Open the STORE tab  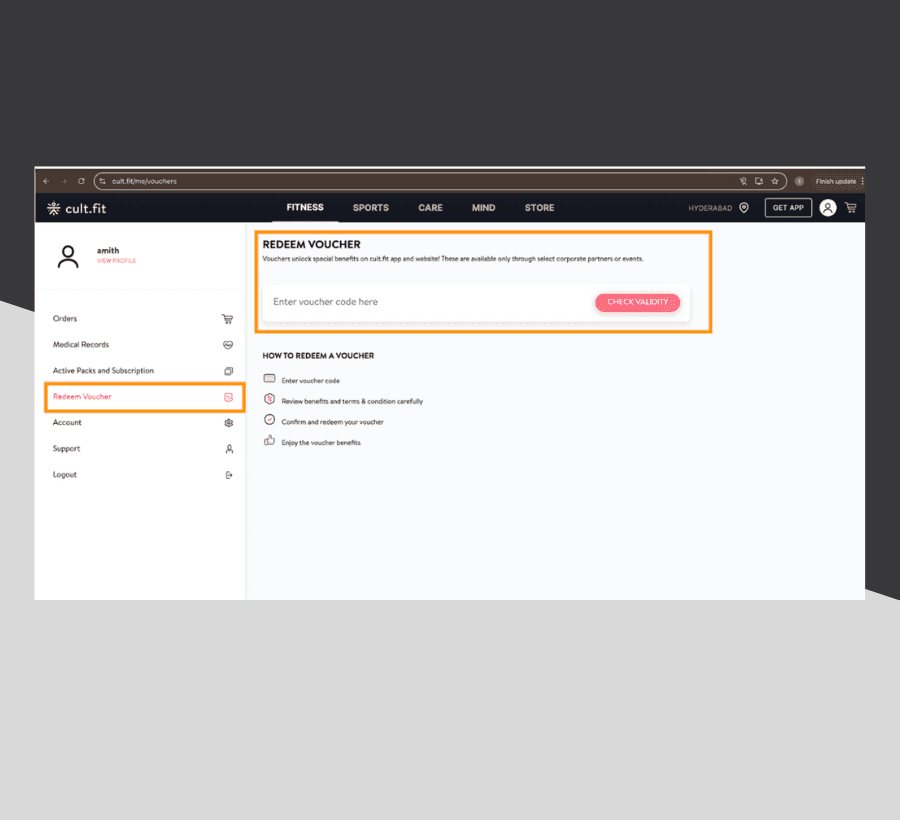pyautogui.click(x=539, y=208)
